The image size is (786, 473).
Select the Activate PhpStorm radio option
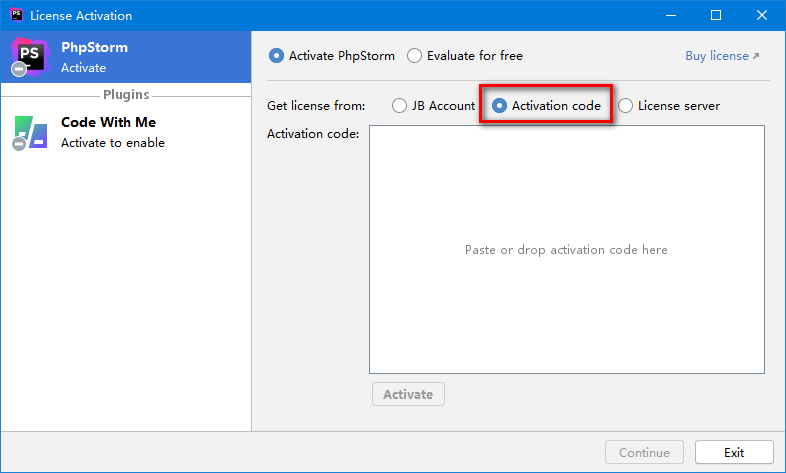277,56
